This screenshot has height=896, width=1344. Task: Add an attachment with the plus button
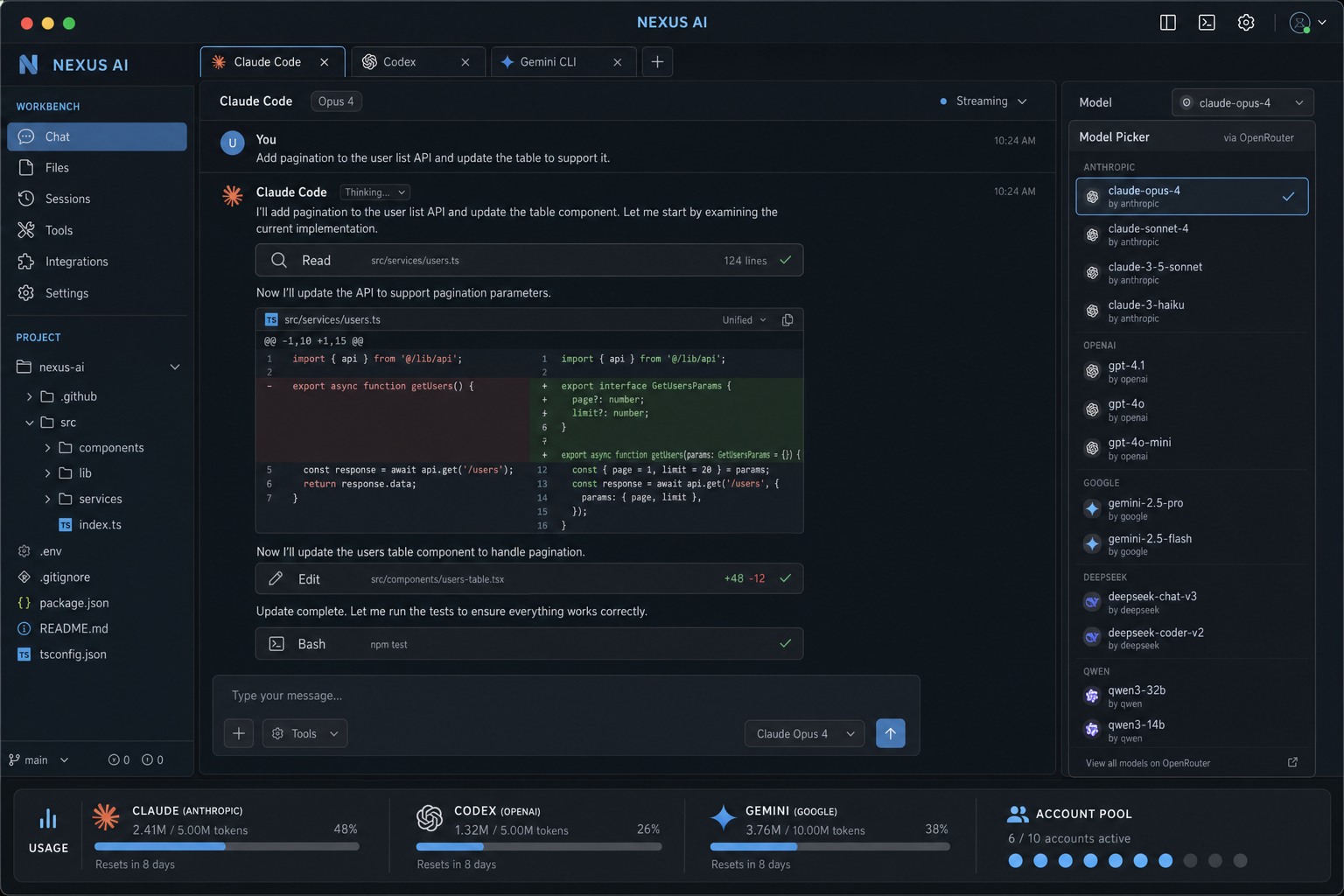[x=239, y=733]
